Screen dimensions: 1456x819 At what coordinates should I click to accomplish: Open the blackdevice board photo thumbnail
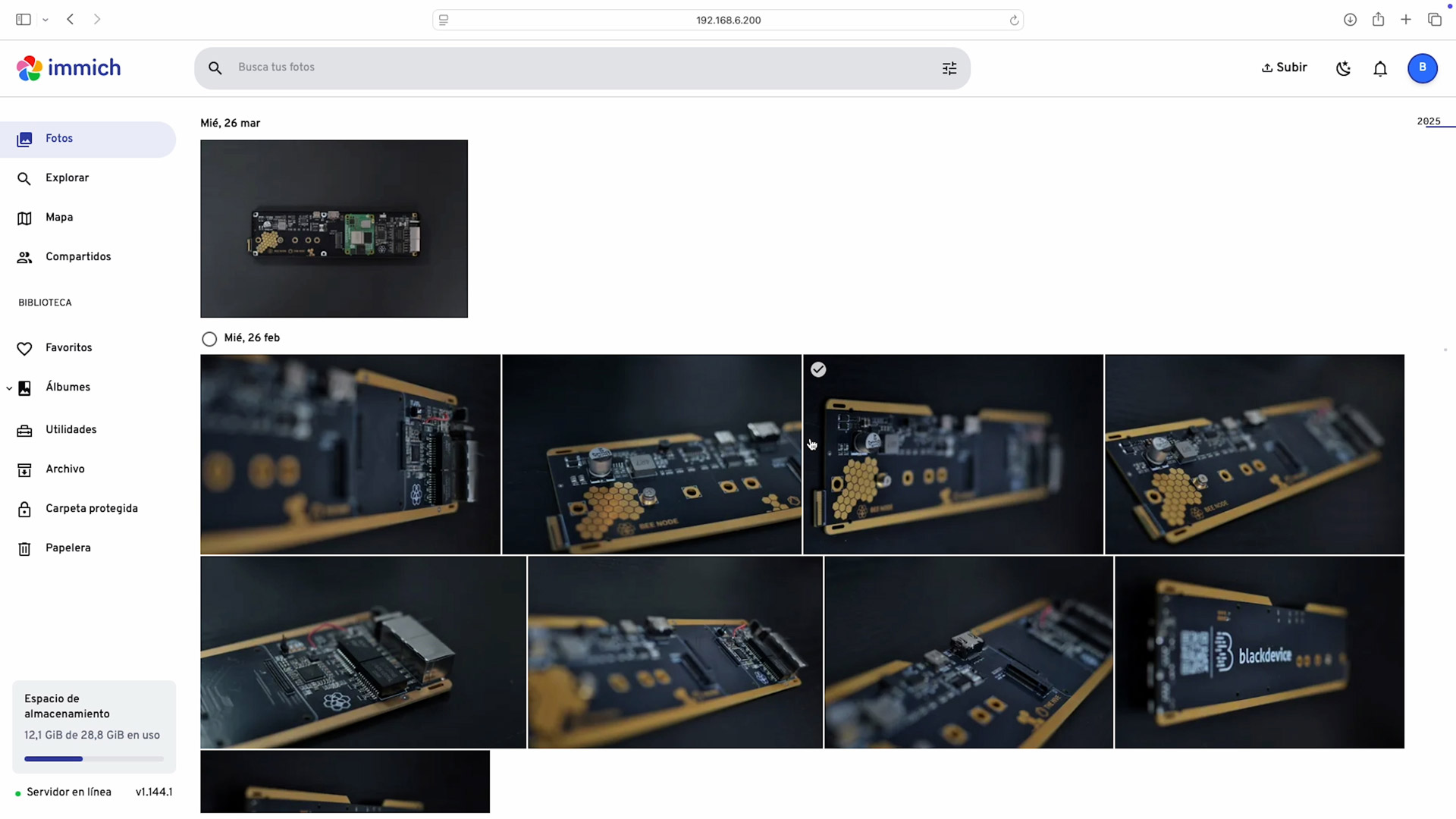click(1259, 652)
